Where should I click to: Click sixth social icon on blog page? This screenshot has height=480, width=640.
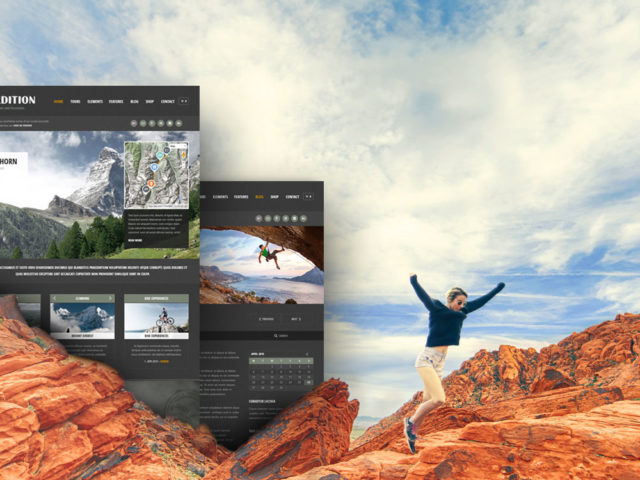[x=303, y=218]
